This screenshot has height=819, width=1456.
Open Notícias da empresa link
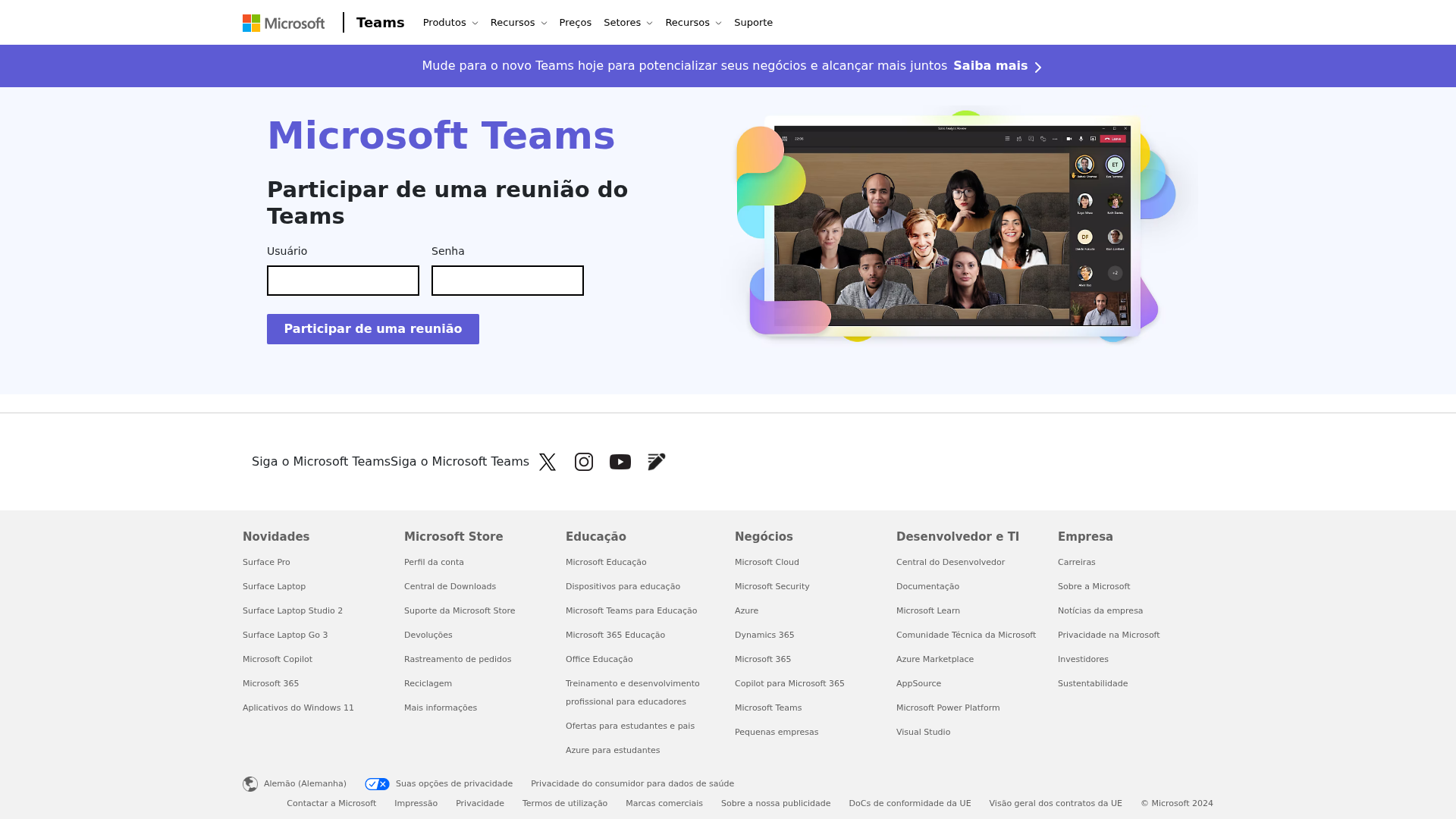click(1100, 611)
